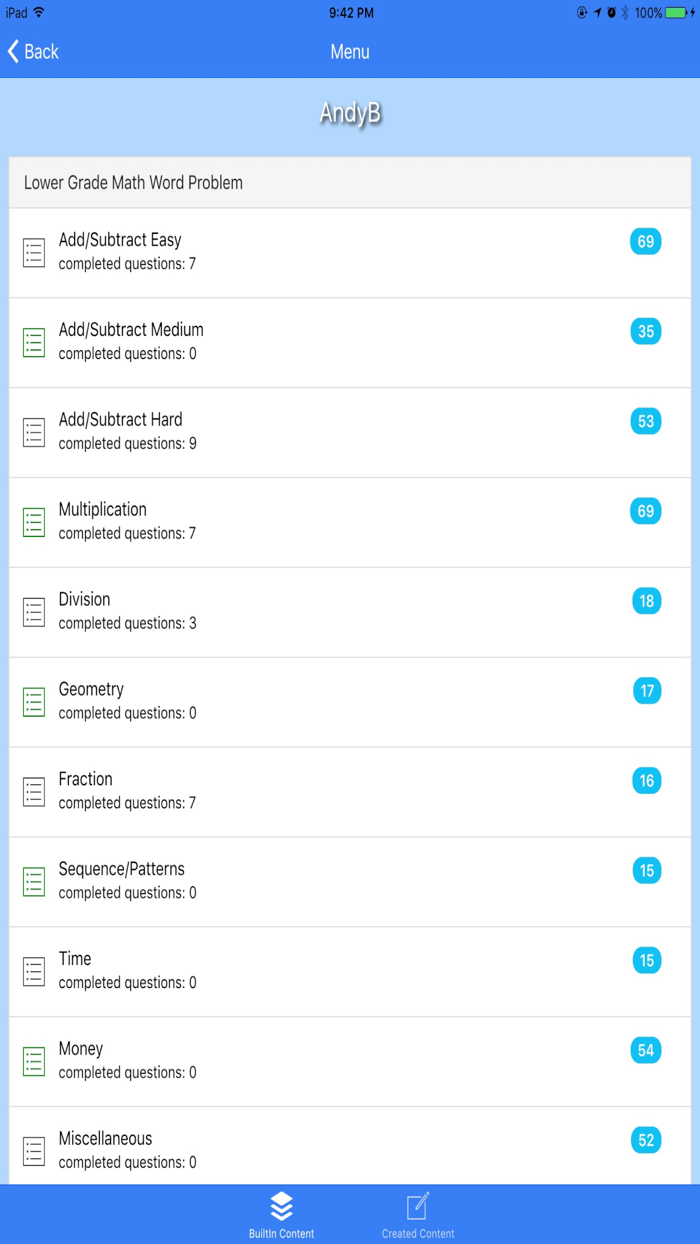Tap the Wi-Fi icon in the status bar
Image resolution: width=700 pixels, height=1244 pixels.
[40, 13]
